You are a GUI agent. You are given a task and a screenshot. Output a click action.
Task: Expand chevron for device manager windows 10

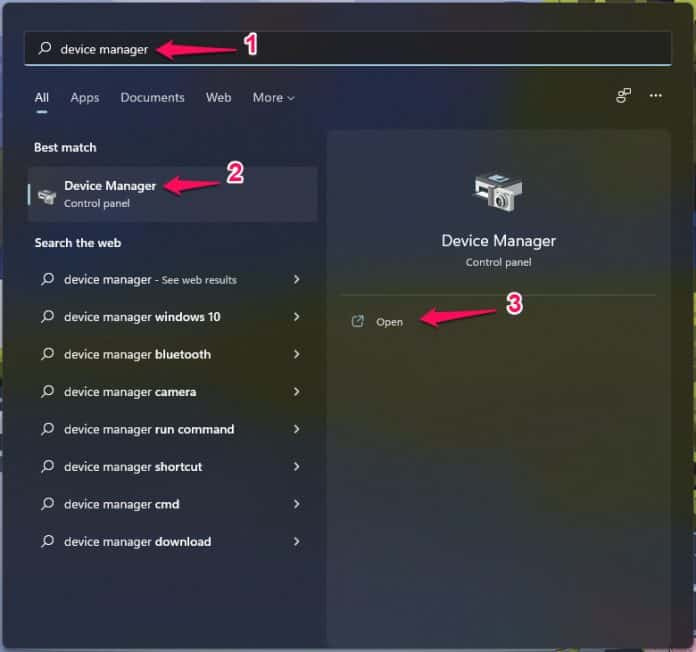(x=297, y=317)
